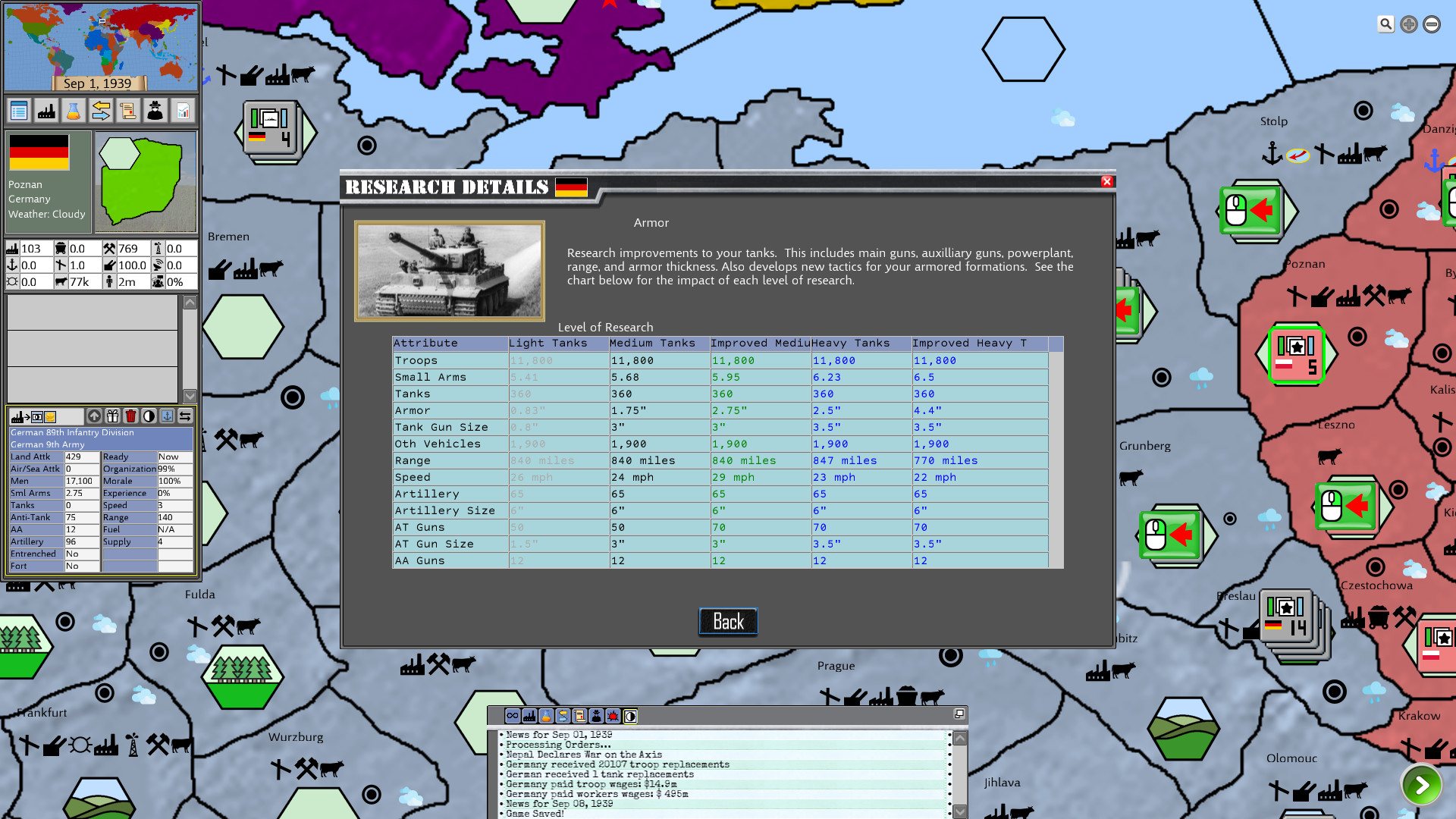
Task: Click the gift icon in the unit panel
Action: tap(113, 416)
